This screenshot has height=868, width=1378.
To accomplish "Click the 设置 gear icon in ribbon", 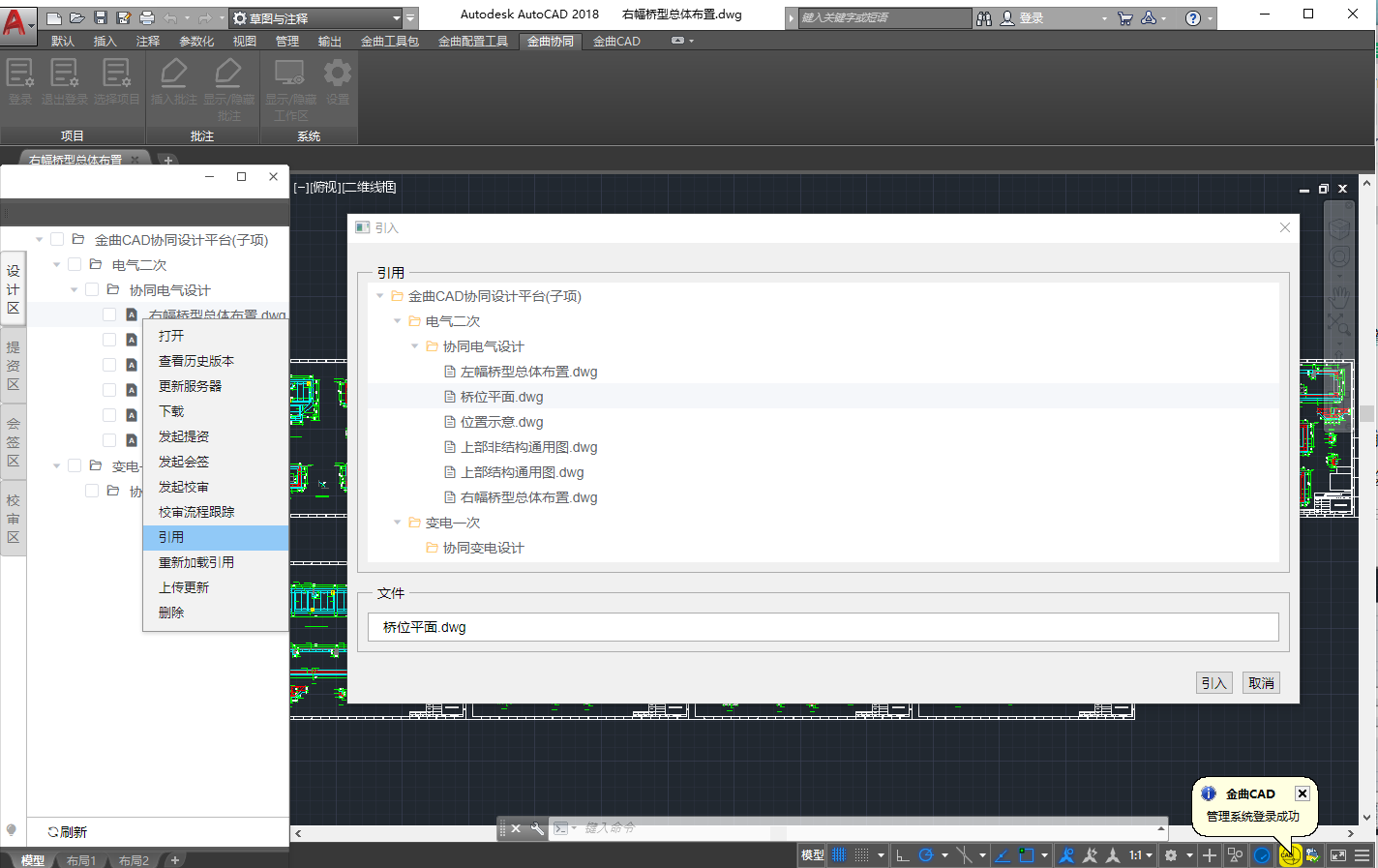I will 337,75.
